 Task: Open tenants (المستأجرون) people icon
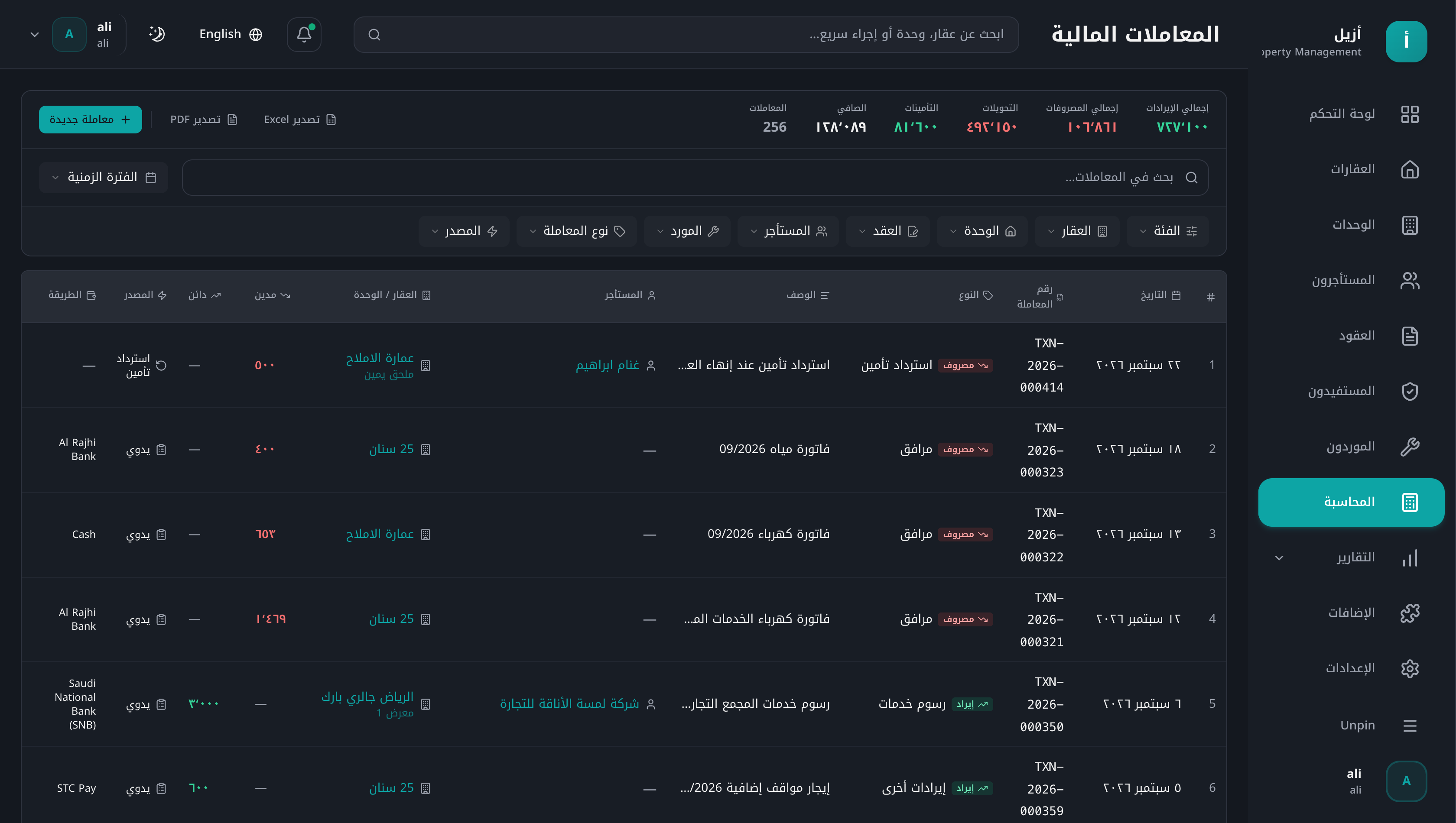(x=1410, y=280)
